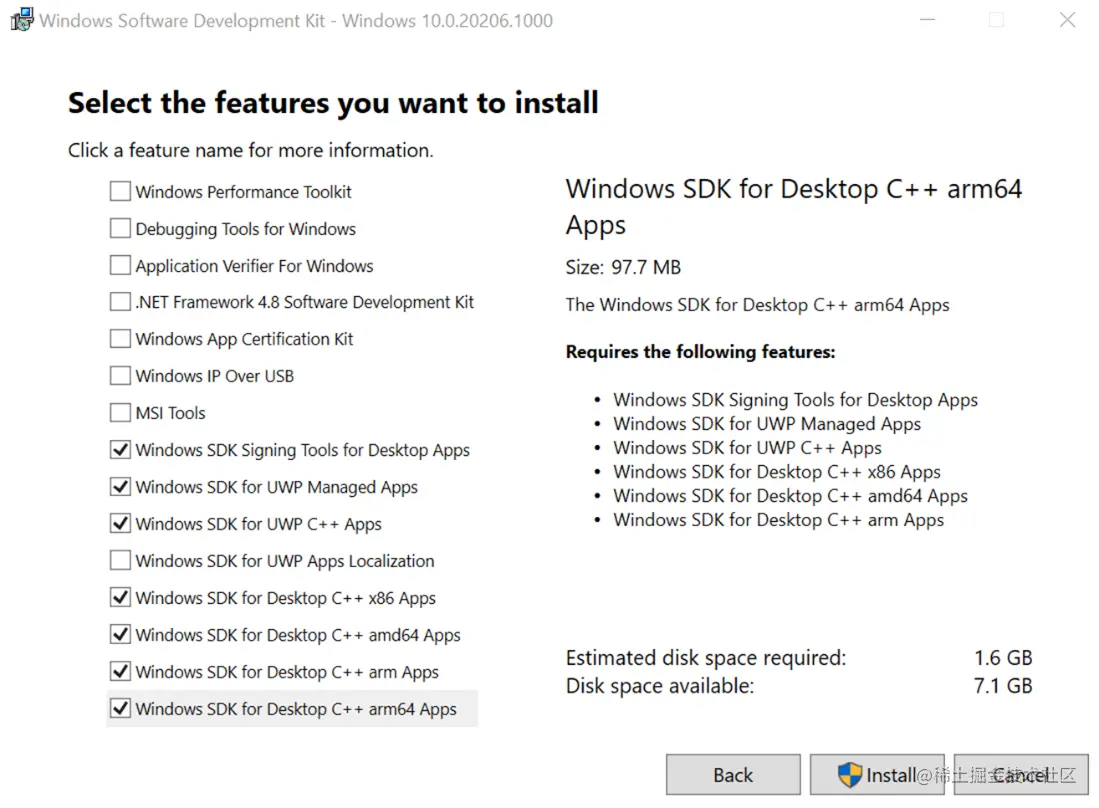The image size is (1099, 808).
Task: Enable UWP Apps Localization checkbox
Action: pyautogui.click(x=120, y=560)
